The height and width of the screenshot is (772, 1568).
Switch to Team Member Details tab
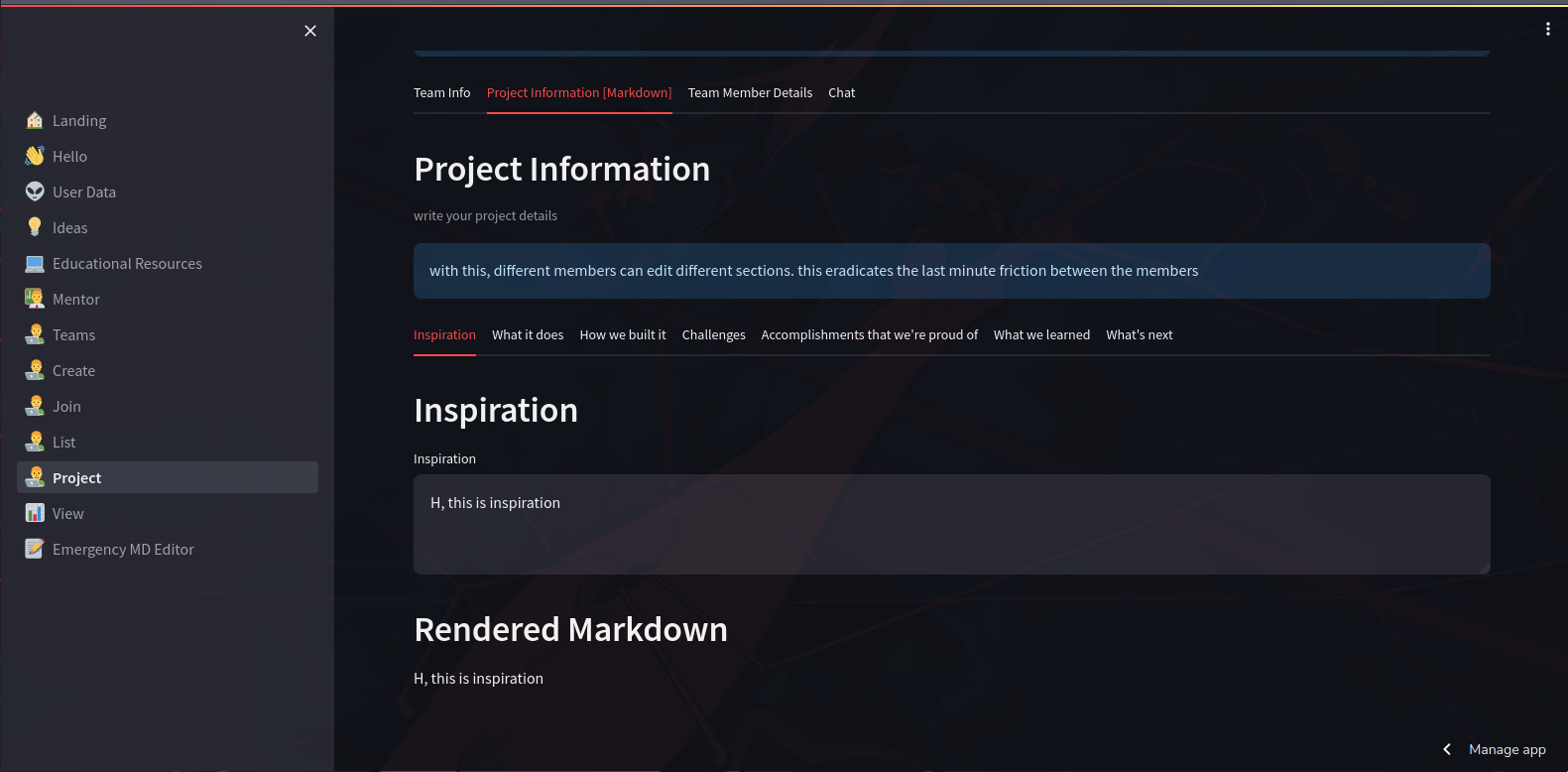tap(750, 92)
